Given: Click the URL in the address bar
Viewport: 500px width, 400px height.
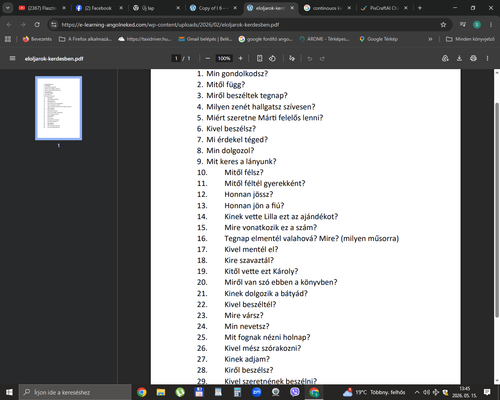Looking at the screenshot, I should [x=170, y=24].
